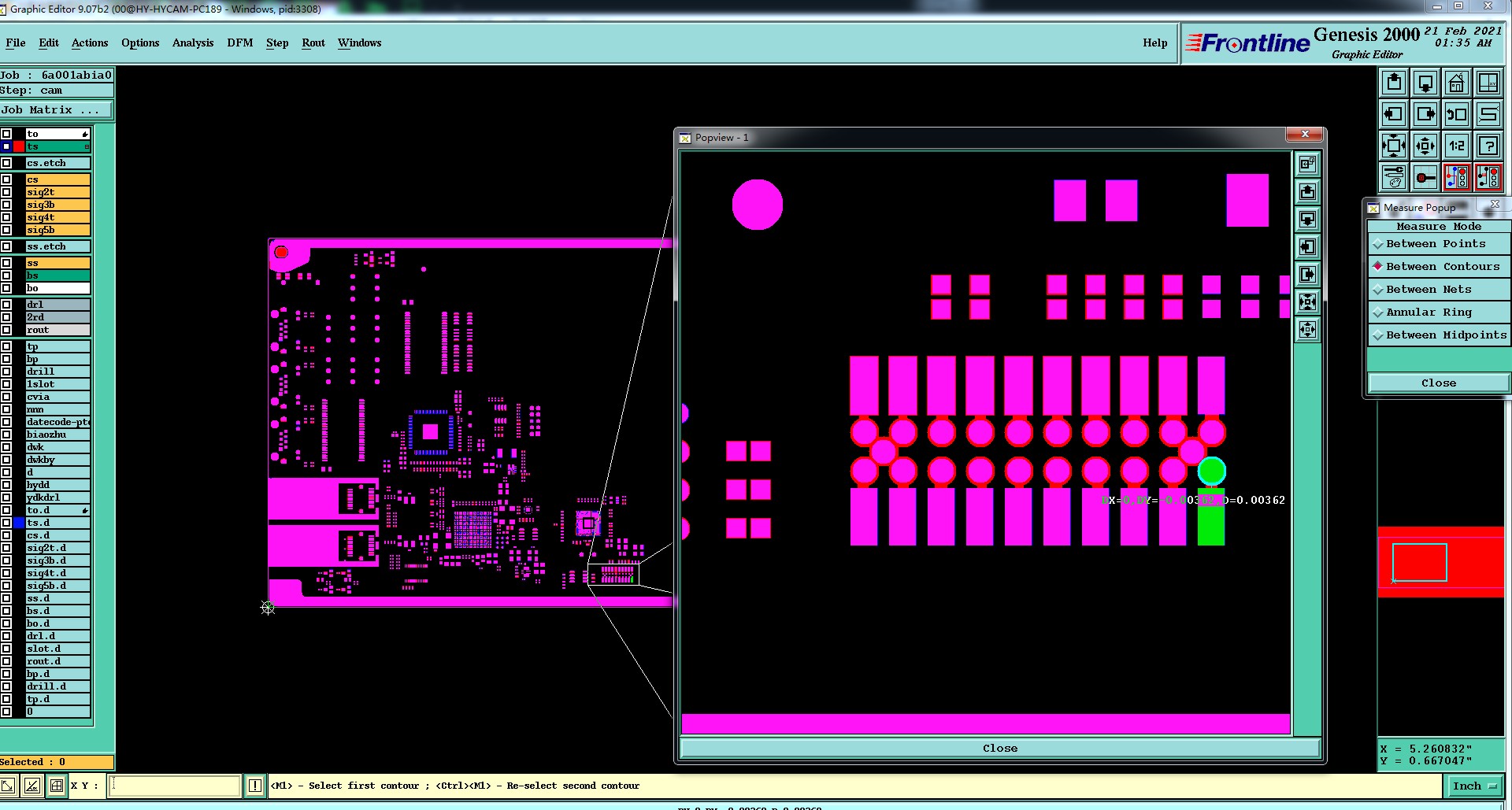Click the zoom in icon with inward arrows
The image size is (1512, 810).
(1394, 146)
